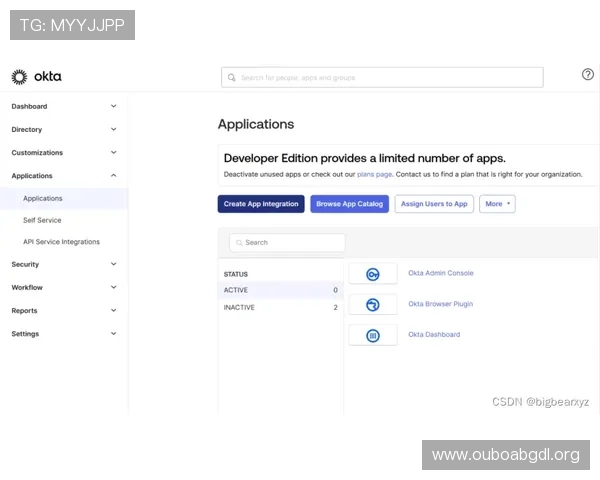The width and height of the screenshot is (600, 480).
Task: Open the More dropdown button
Action: pos(497,204)
